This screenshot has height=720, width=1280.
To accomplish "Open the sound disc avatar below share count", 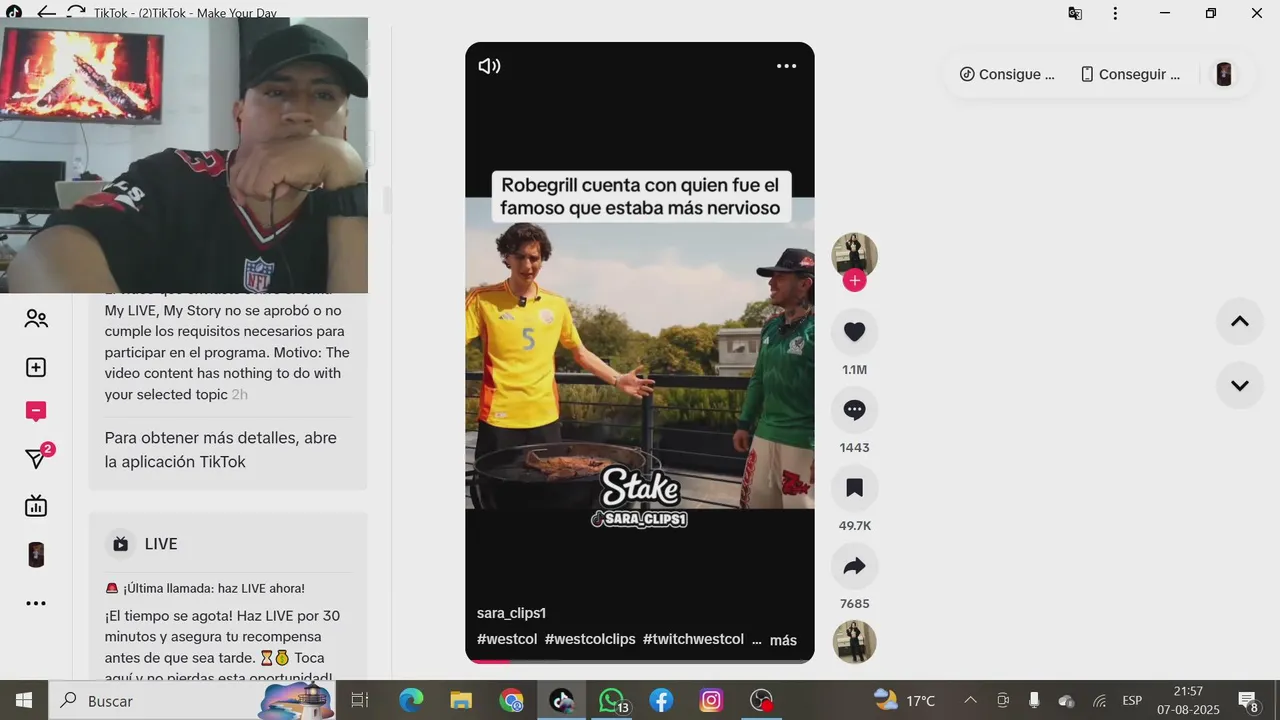I will point(854,642).
